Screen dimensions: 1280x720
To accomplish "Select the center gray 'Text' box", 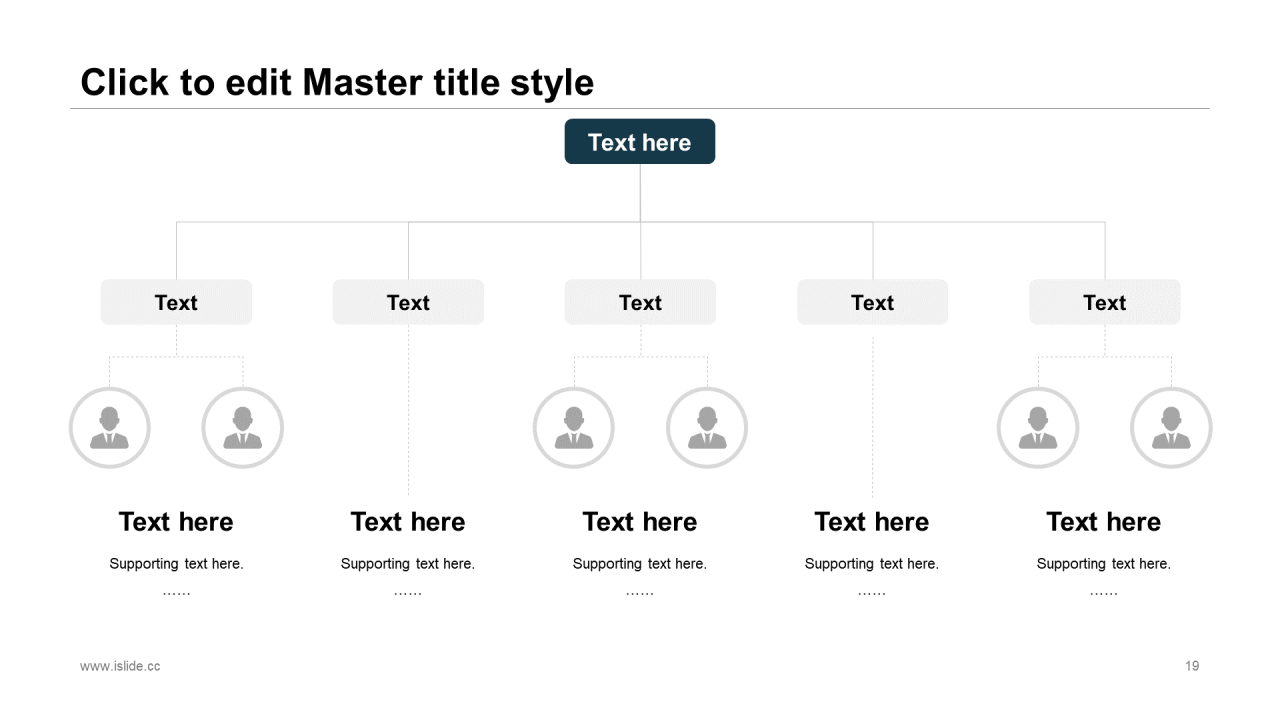I will coord(640,302).
